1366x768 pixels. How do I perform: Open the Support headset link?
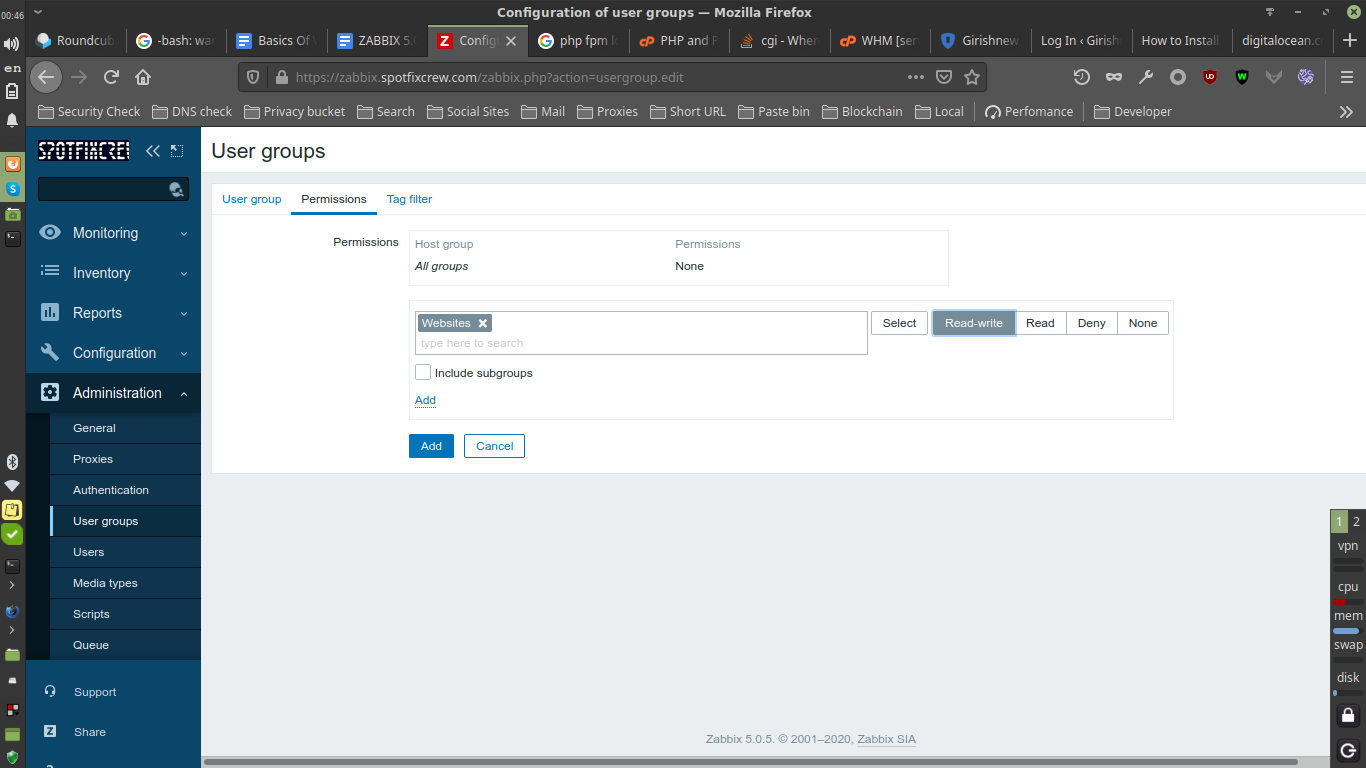tap(50, 692)
